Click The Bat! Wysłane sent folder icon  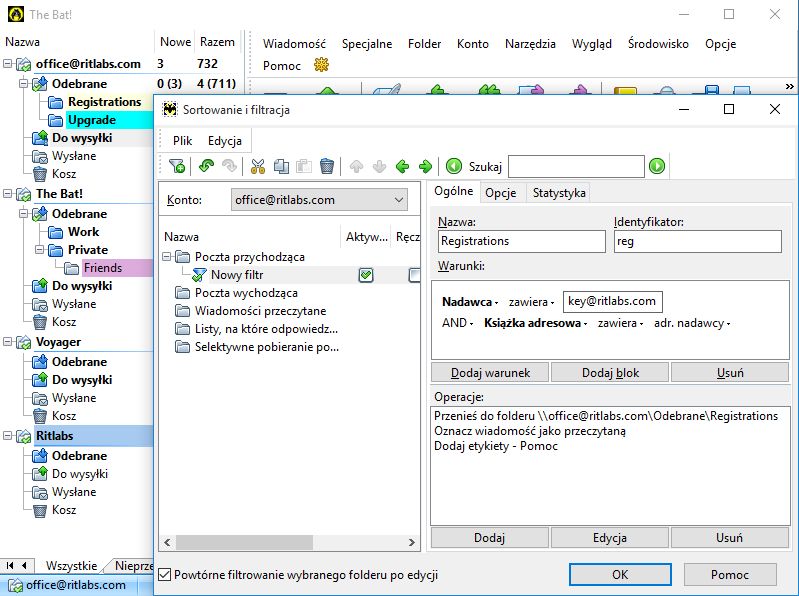click(40, 304)
